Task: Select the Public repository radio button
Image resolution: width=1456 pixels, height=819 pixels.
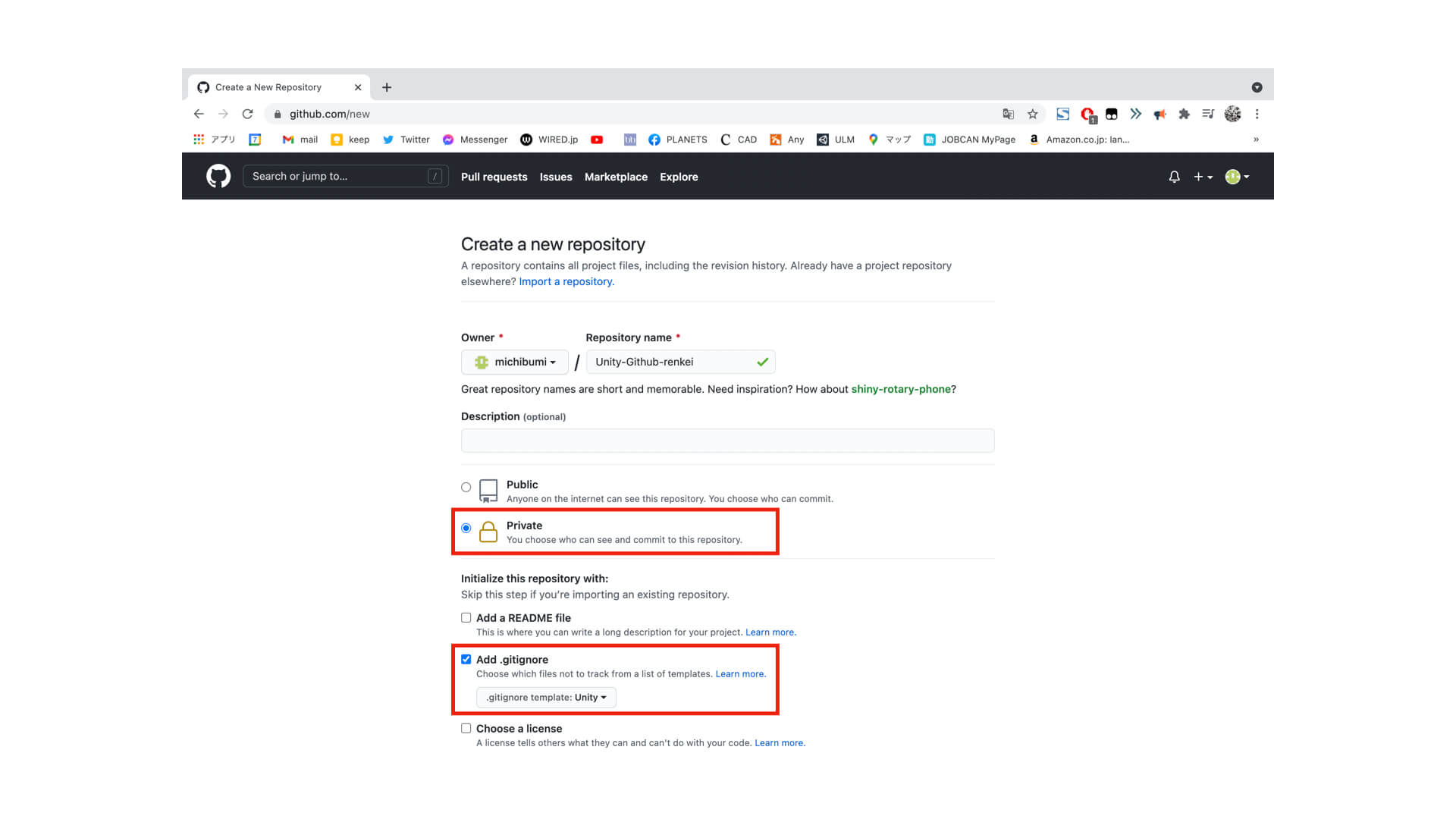Action: click(466, 487)
